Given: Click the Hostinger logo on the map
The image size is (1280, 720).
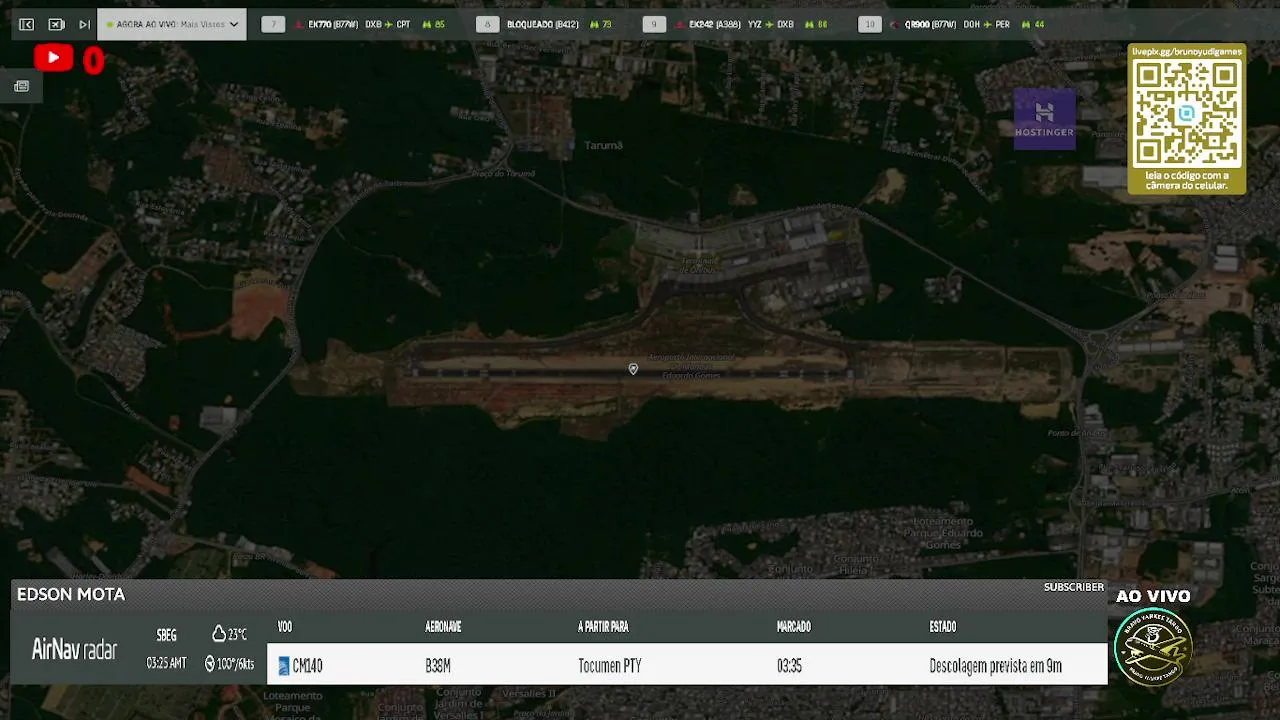Looking at the screenshot, I should 1045,119.
